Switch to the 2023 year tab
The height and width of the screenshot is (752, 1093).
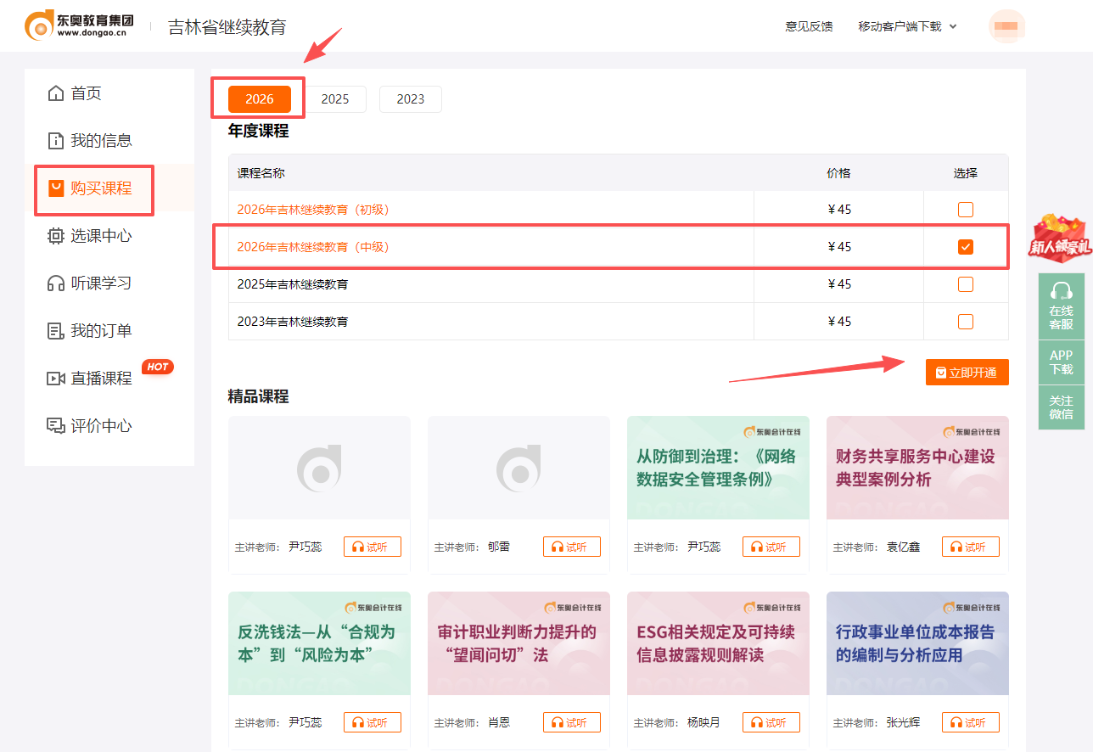[x=410, y=99]
